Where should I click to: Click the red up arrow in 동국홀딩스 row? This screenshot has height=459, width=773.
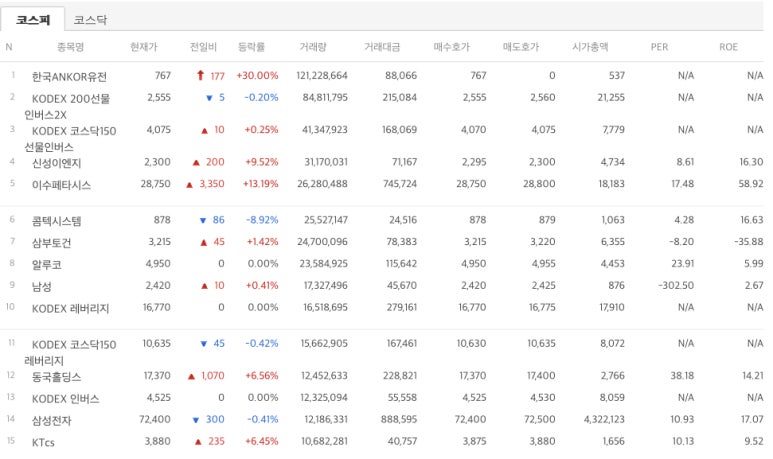tap(191, 376)
